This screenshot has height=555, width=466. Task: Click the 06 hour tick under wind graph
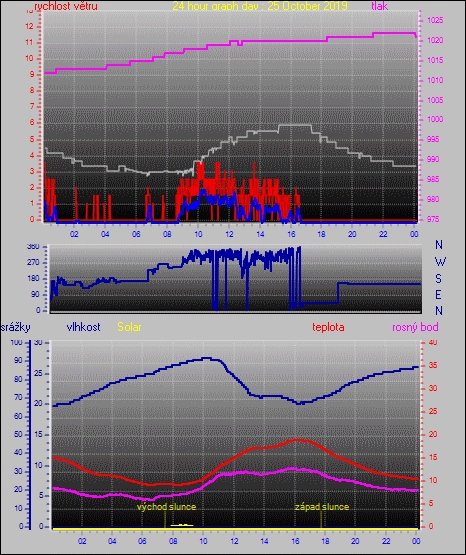point(136,234)
